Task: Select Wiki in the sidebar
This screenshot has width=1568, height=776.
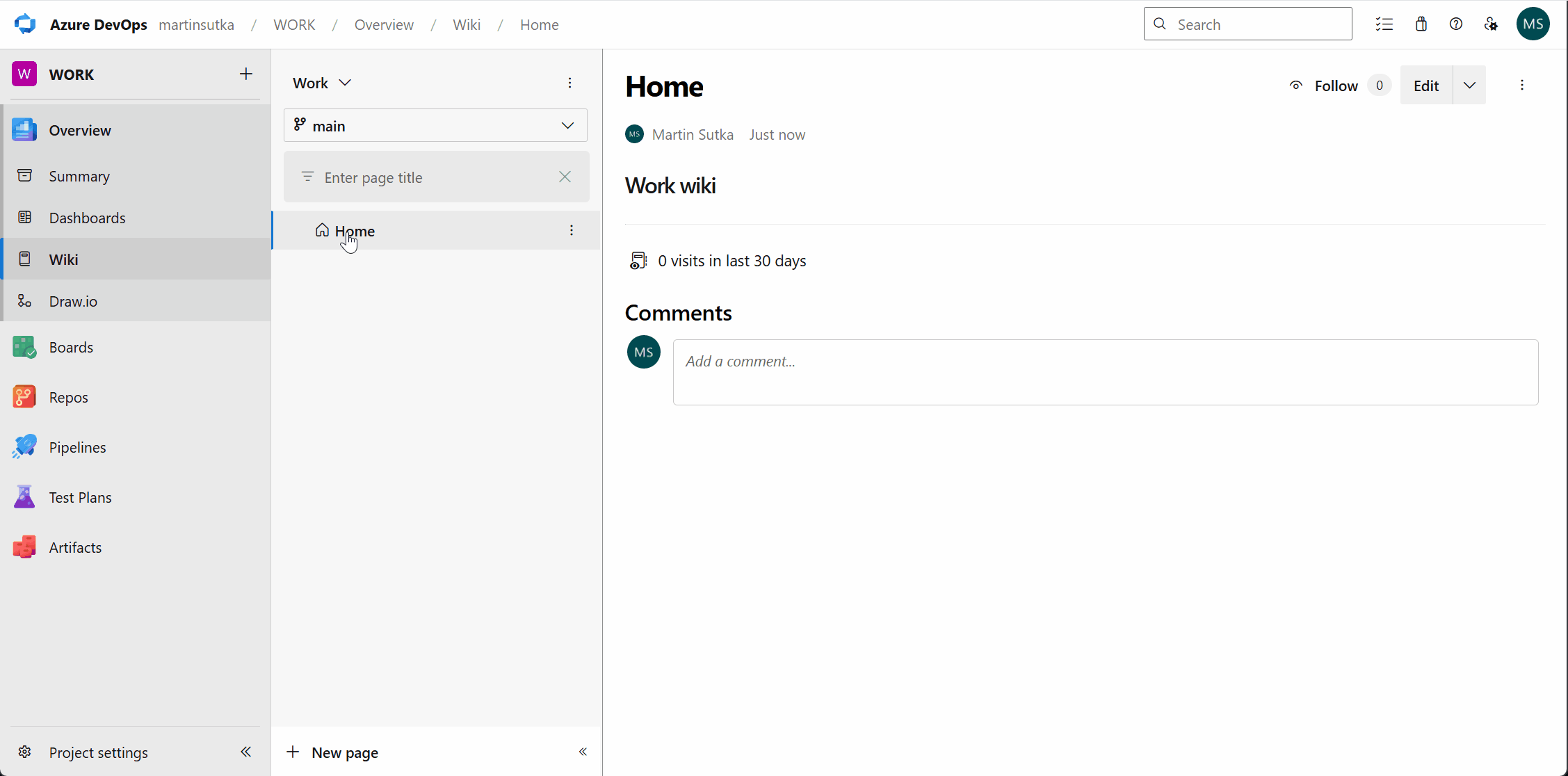Action: [136, 259]
